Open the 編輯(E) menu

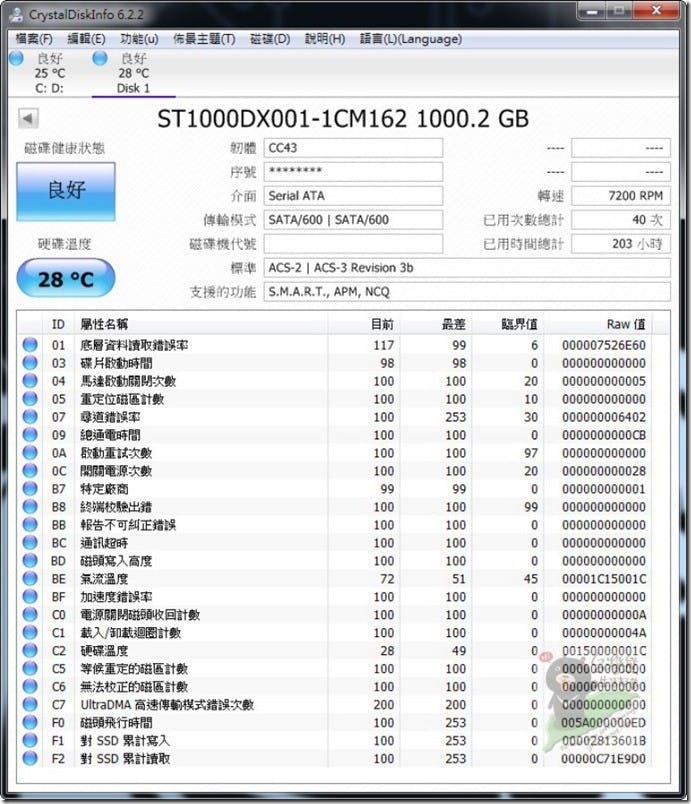[x=86, y=39]
